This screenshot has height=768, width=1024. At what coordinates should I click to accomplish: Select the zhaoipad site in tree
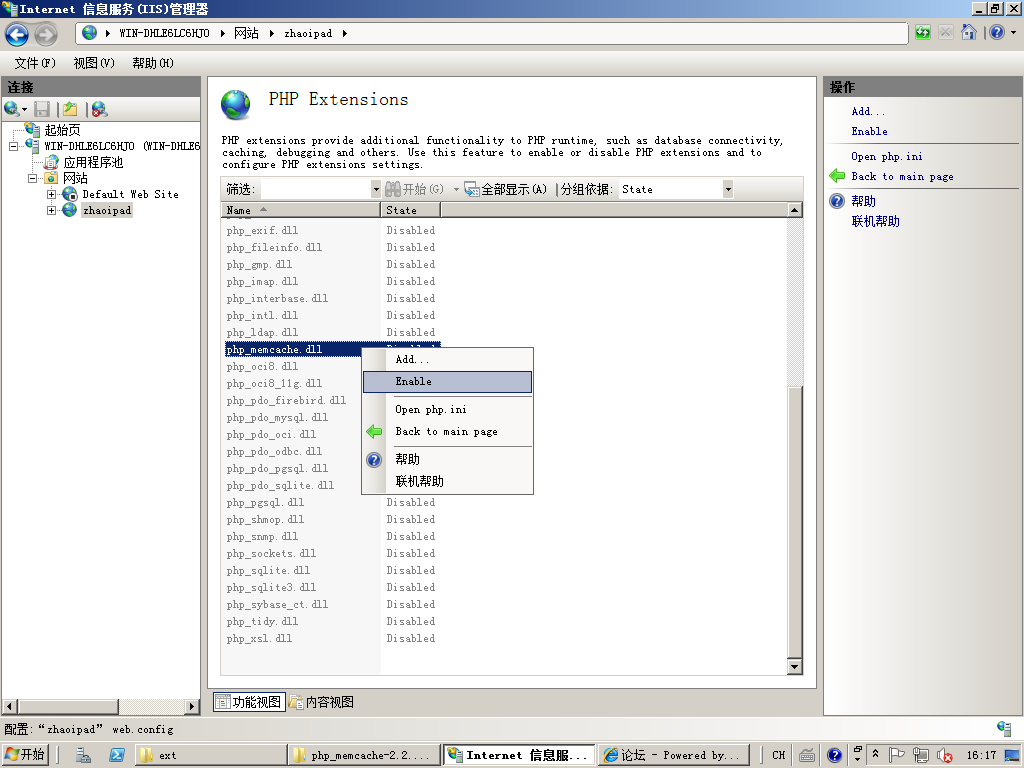tap(107, 210)
